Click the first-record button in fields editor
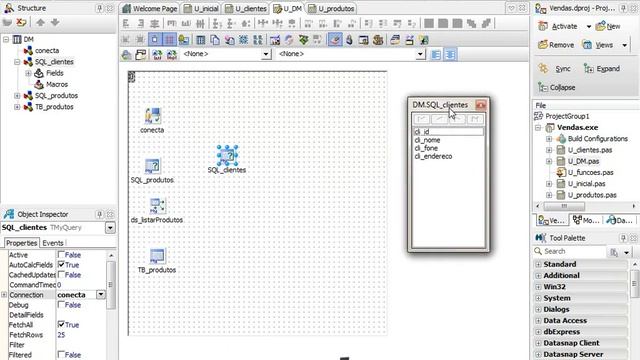 tap(422, 119)
